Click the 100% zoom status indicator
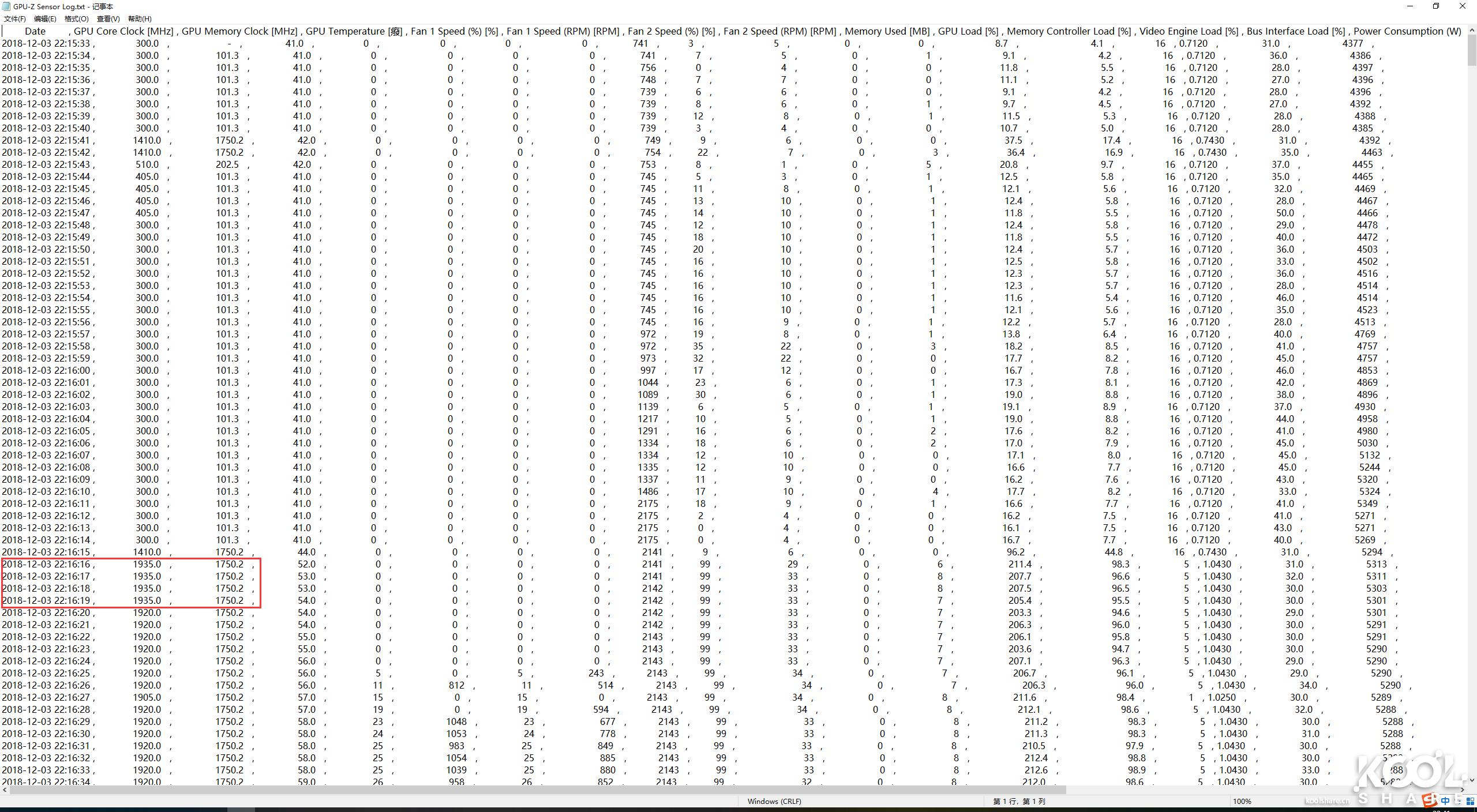Screen dimensions: 1477x812 [1242, 801]
